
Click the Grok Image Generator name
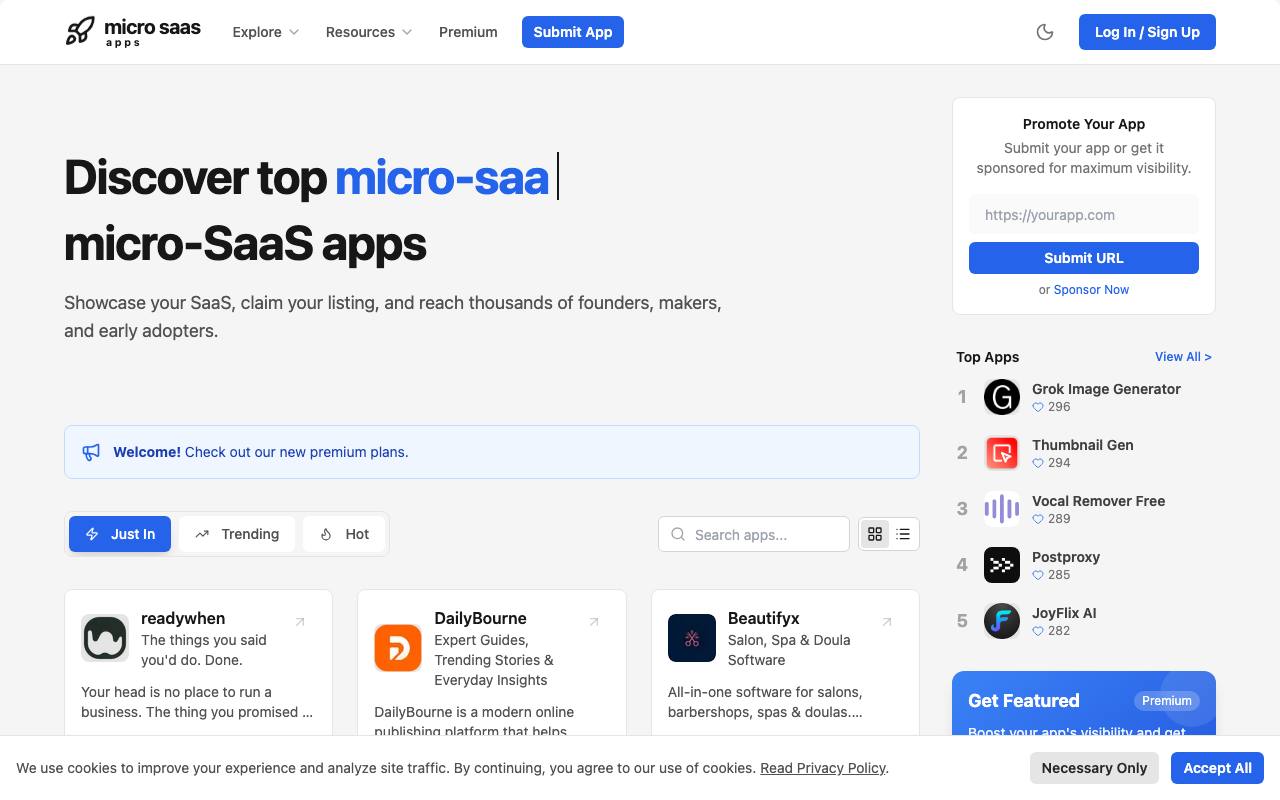pyautogui.click(x=1106, y=389)
